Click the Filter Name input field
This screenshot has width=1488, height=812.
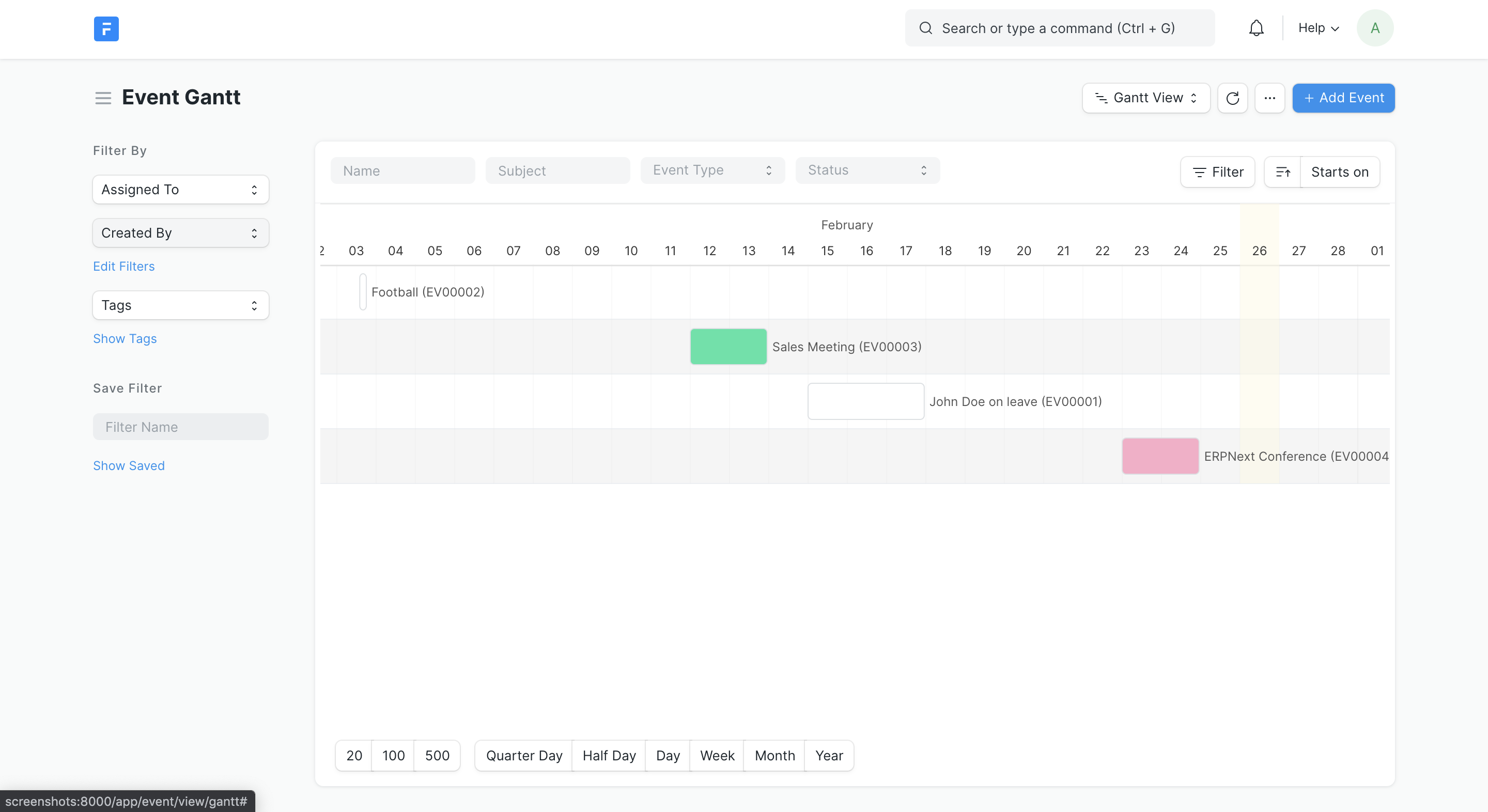pos(180,426)
